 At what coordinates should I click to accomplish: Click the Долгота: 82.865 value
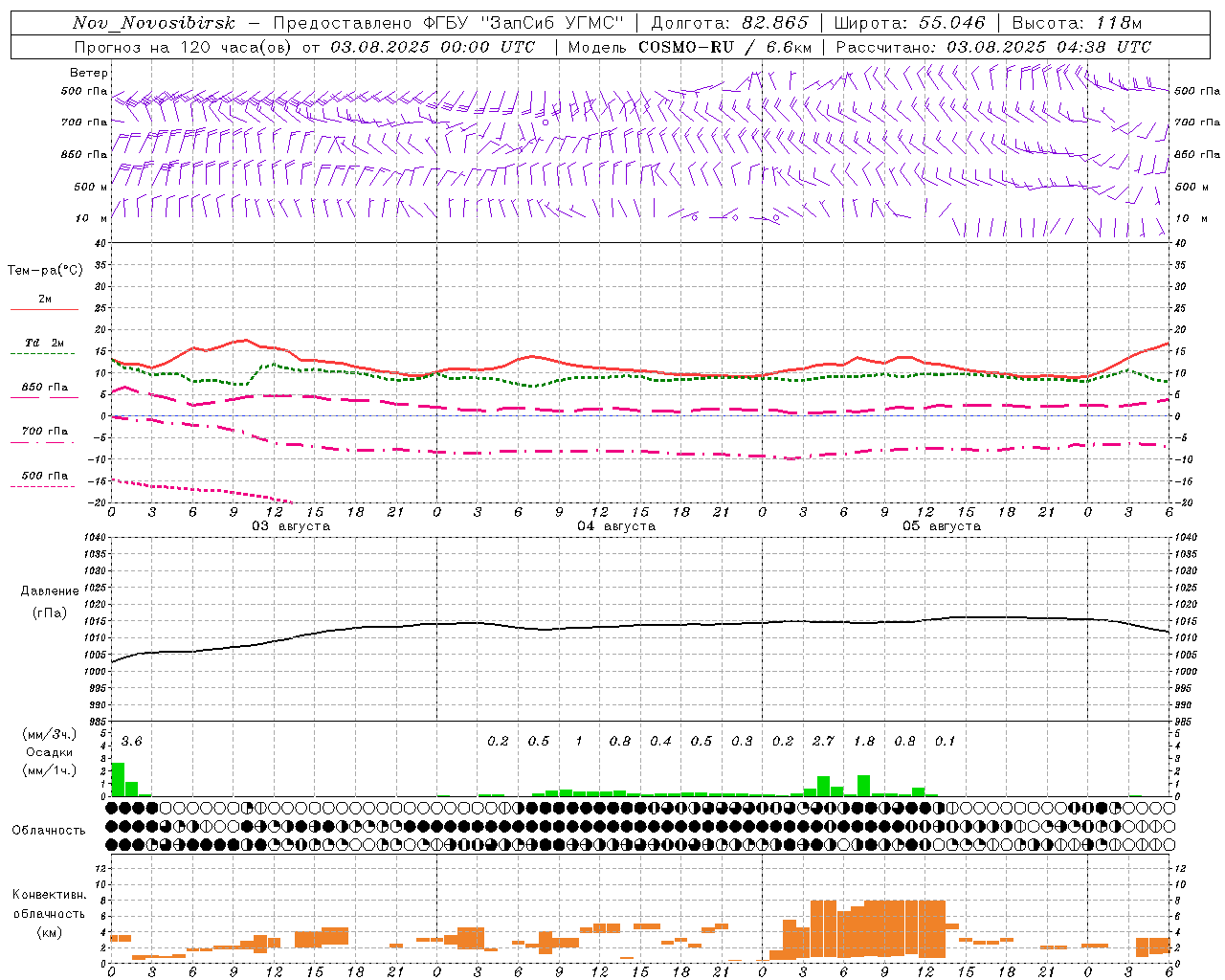point(730,23)
